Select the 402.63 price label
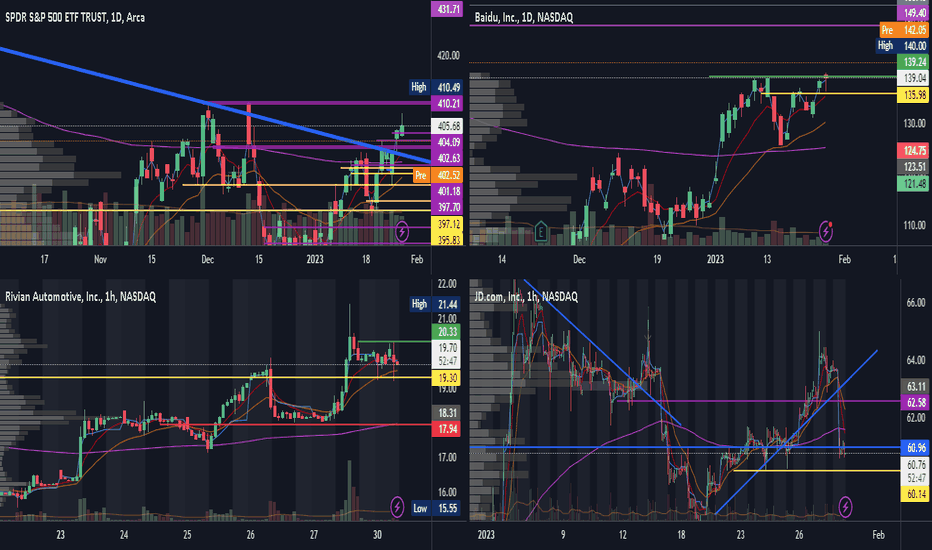Image resolution: width=932 pixels, height=550 pixels. click(447, 158)
